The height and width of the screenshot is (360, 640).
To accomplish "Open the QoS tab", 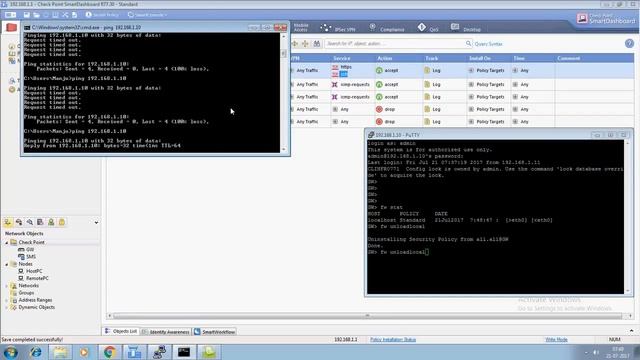I will 428,28.
